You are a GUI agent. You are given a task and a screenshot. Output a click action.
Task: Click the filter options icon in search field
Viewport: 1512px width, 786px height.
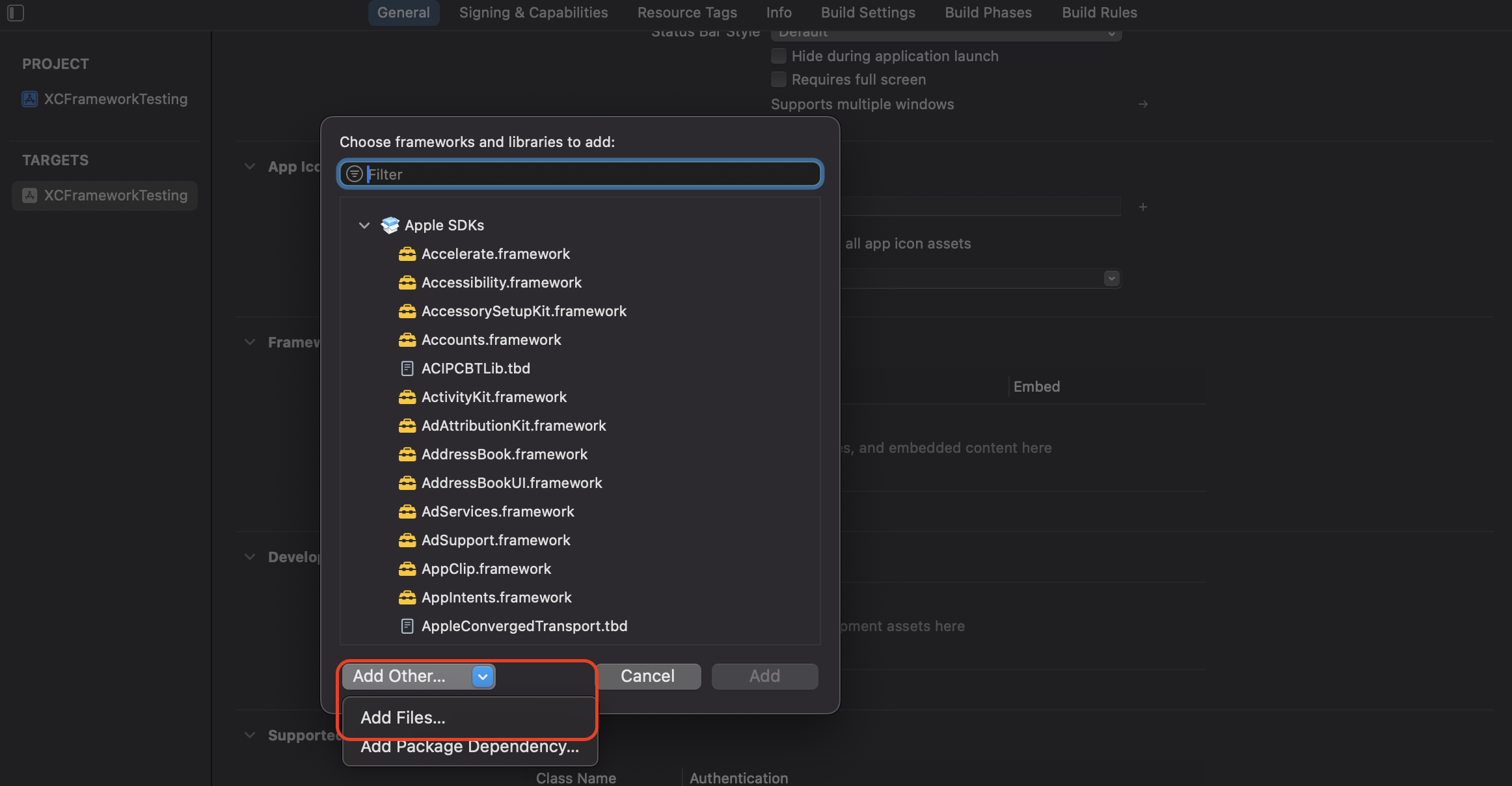coord(355,174)
